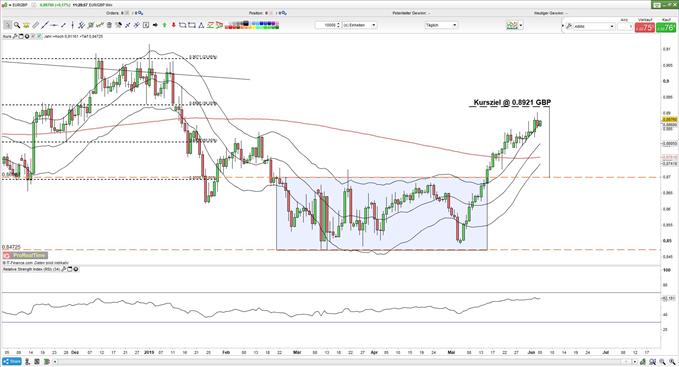This screenshot has width=679, height=367.
Task: Click the Share button at bottom left
Action: click(x=12, y=361)
